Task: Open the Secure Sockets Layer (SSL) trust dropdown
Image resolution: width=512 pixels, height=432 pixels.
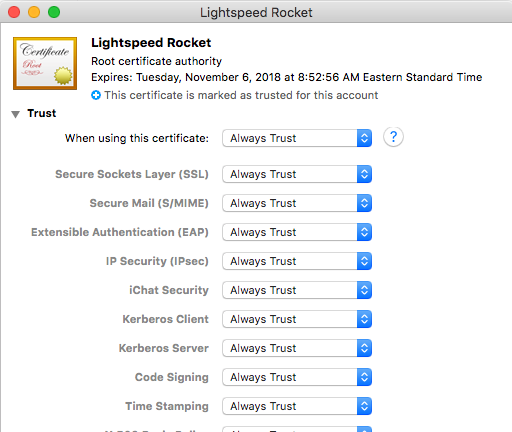Action: coord(297,174)
